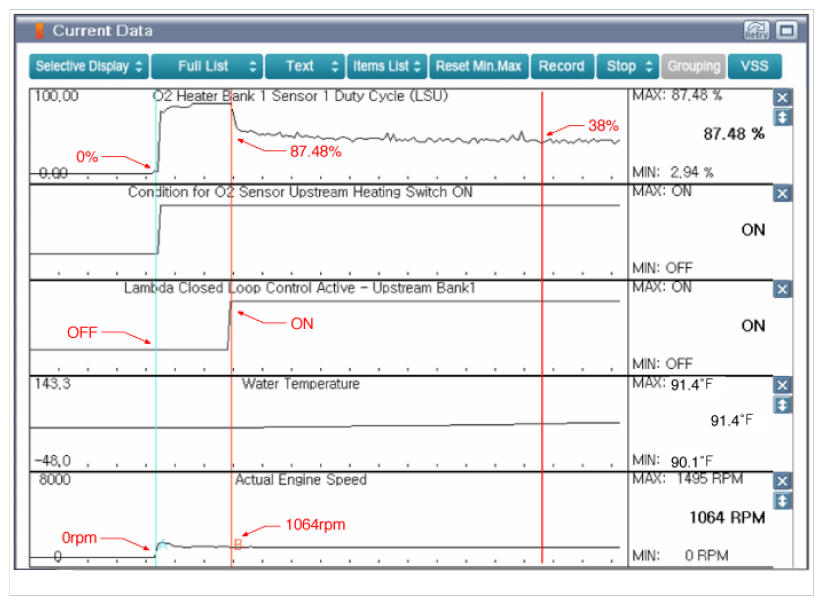Image resolution: width=823 pixels, height=605 pixels.
Task: Start recording with the Record button
Action: [561, 67]
